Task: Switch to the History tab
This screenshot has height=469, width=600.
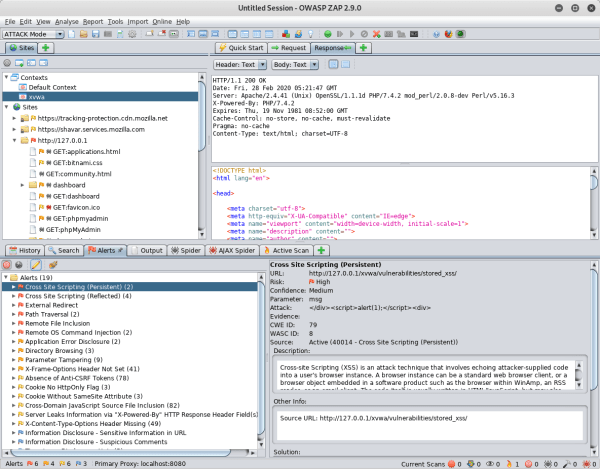Action: coord(25,251)
